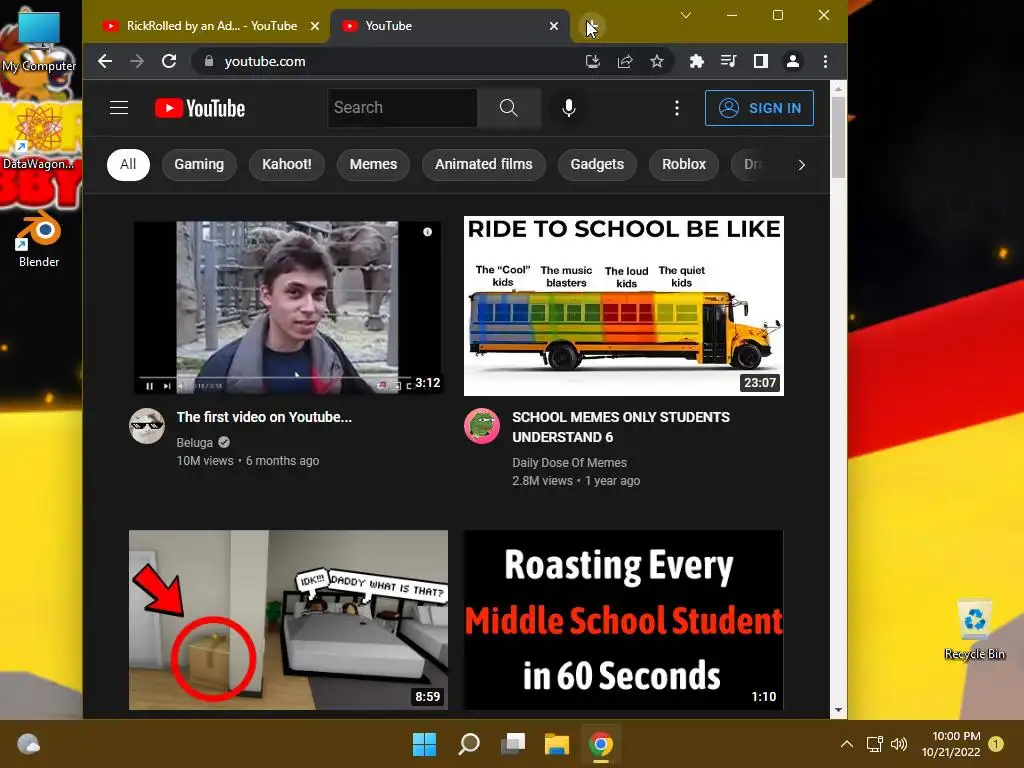Screen dimensions: 1024x768
Task: Open DataWagon desktop shortcut
Action: click(x=39, y=137)
